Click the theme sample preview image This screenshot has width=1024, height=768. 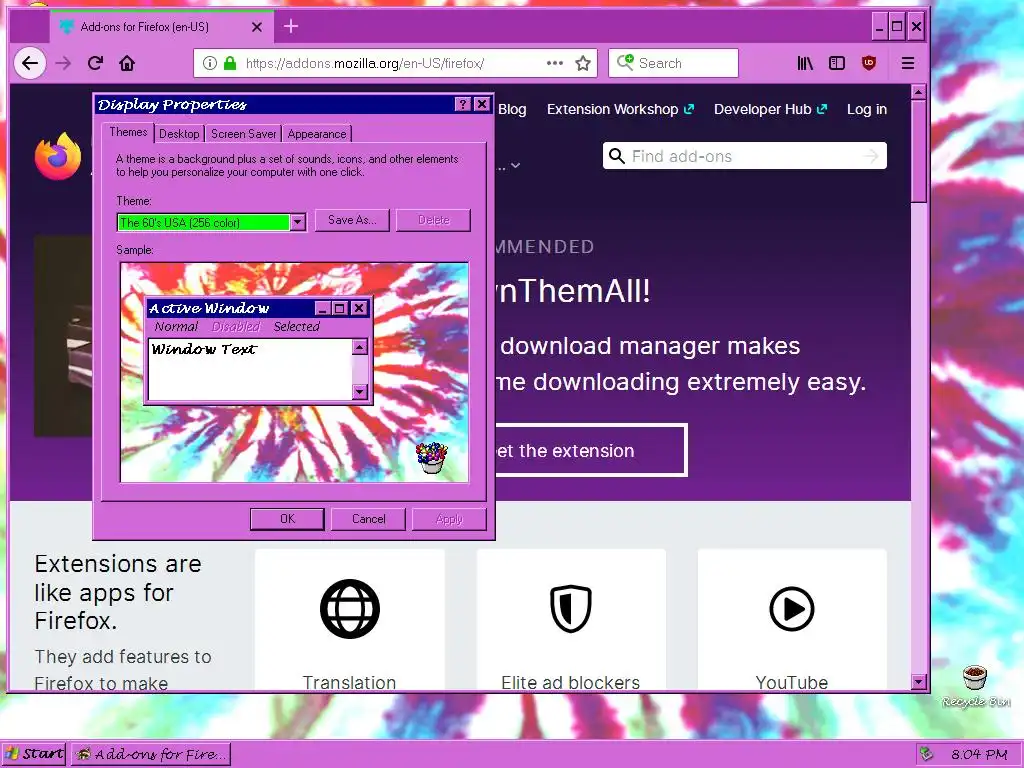coord(295,372)
